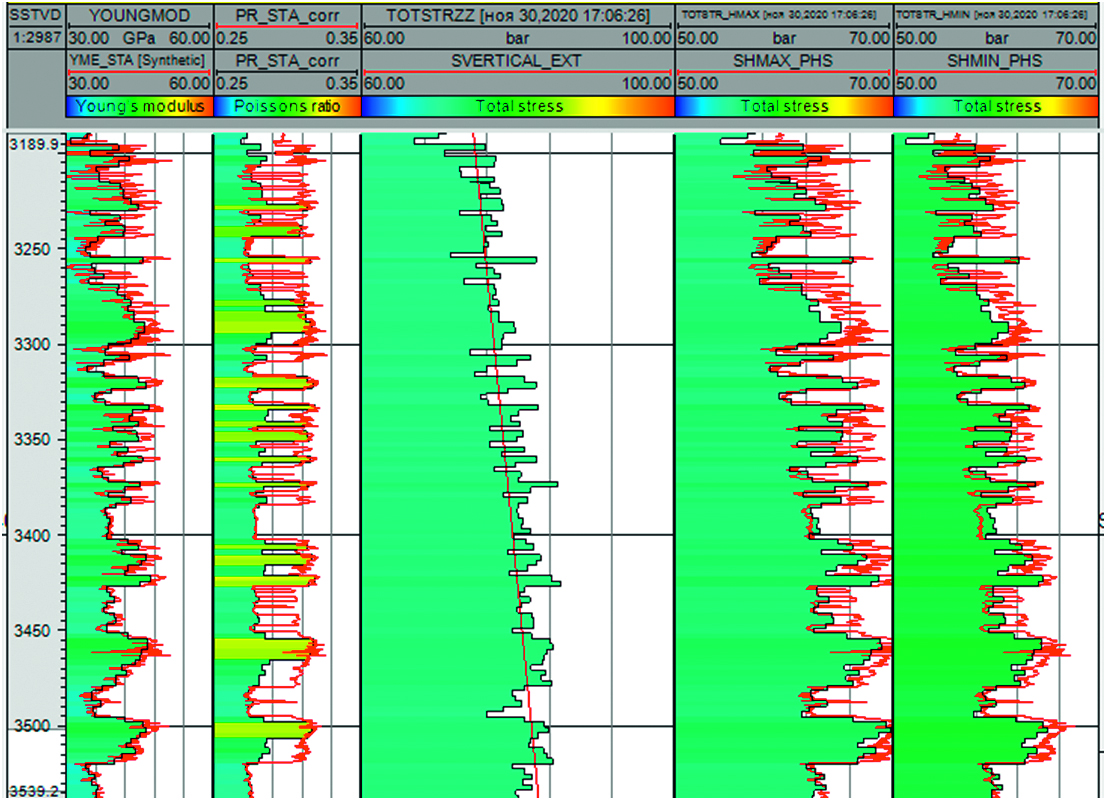
Task: Select the TOTSTR_HMIN curve header
Action: point(997,15)
